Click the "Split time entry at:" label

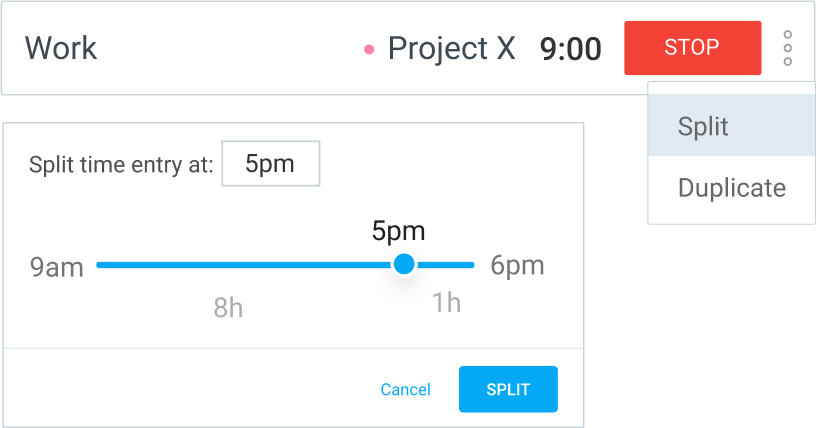(x=121, y=165)
